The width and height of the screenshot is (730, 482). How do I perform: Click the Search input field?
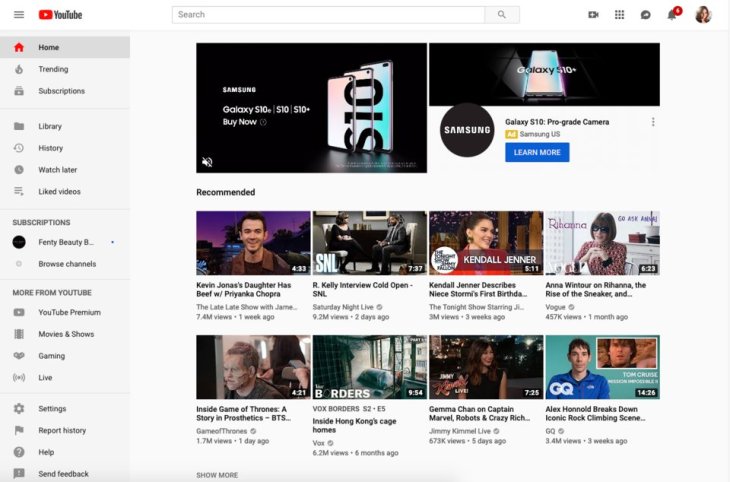[x=328, y=15]
